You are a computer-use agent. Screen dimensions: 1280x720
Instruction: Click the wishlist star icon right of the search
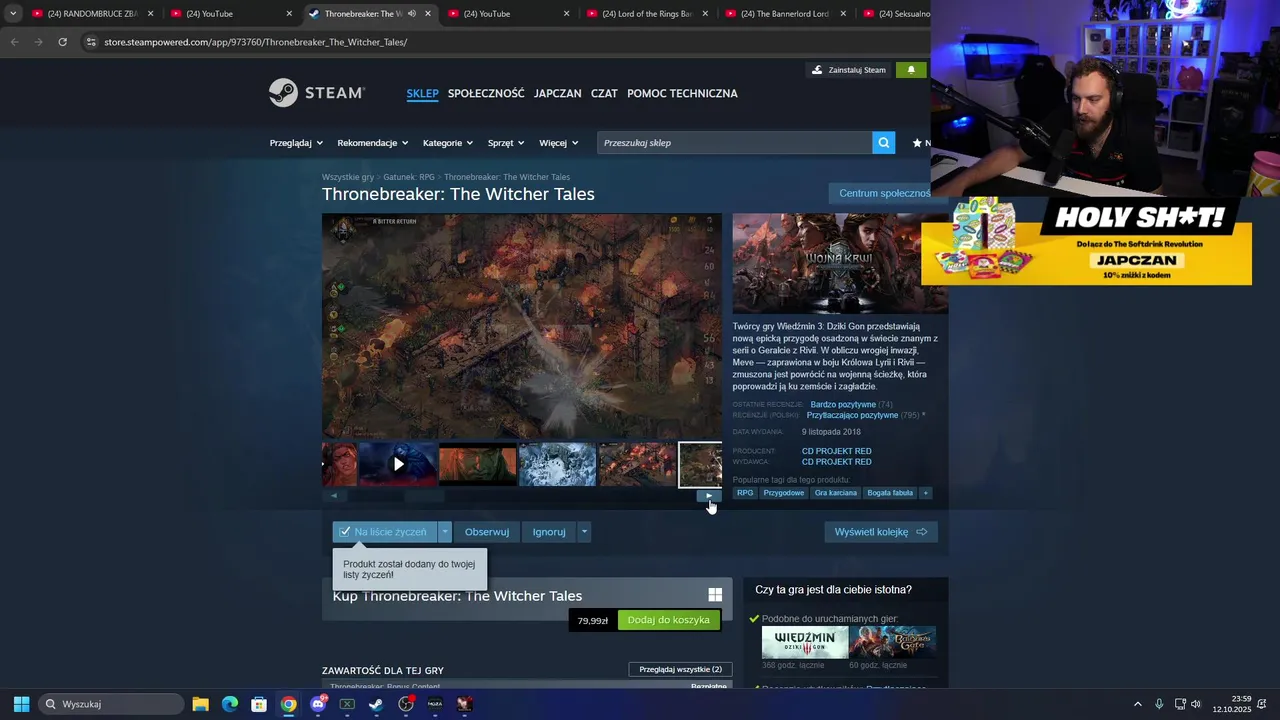(917, 143)
